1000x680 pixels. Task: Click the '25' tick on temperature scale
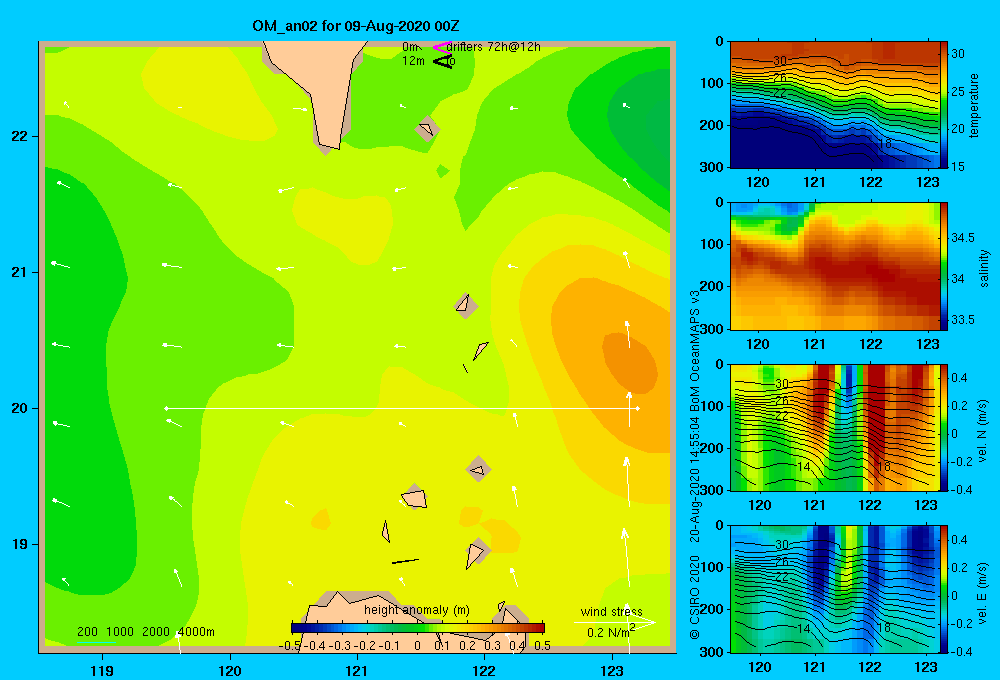click(958, 92)
